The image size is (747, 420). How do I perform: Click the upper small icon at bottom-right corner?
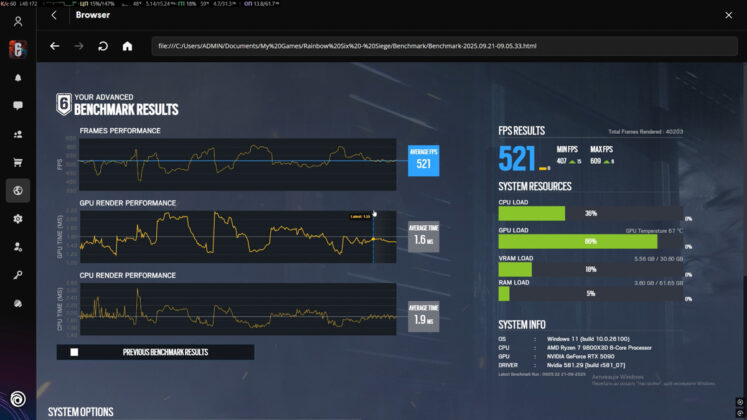point(740,402)
